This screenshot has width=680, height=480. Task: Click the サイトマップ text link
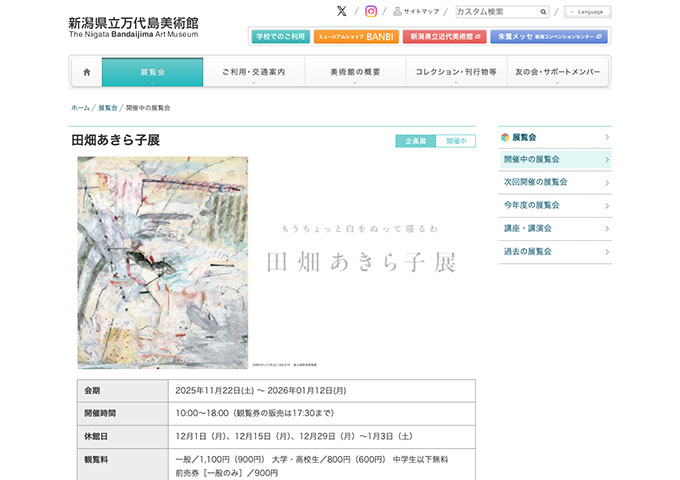[x=421, y=12]
